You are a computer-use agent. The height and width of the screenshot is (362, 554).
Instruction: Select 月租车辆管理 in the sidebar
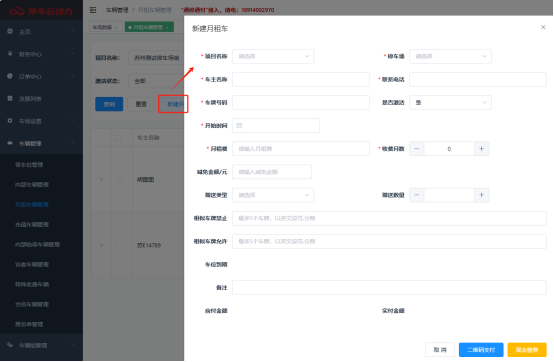pyautogui.click(x=32, y=204)
